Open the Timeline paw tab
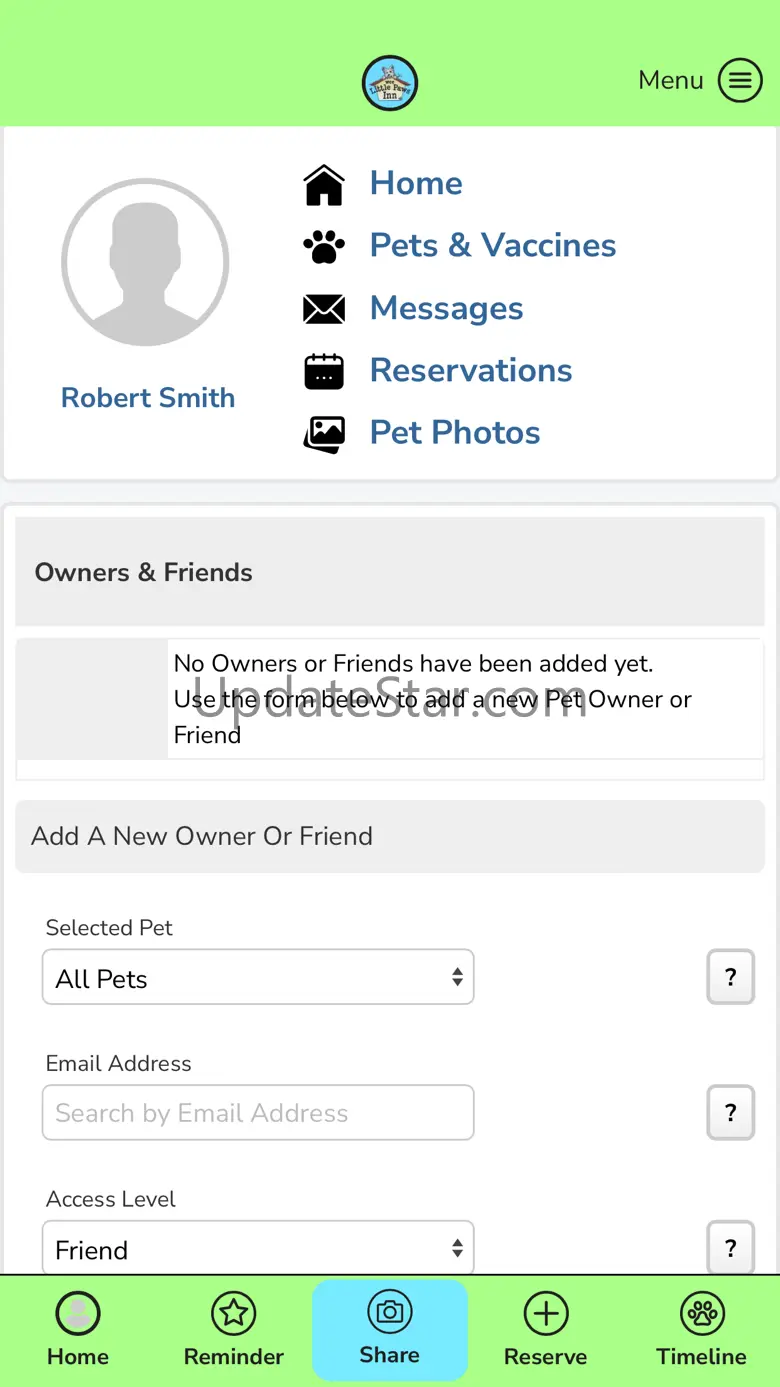The height and width of the screenshot is (1387, 780). pyautogui.click(x=702, y=1330)
